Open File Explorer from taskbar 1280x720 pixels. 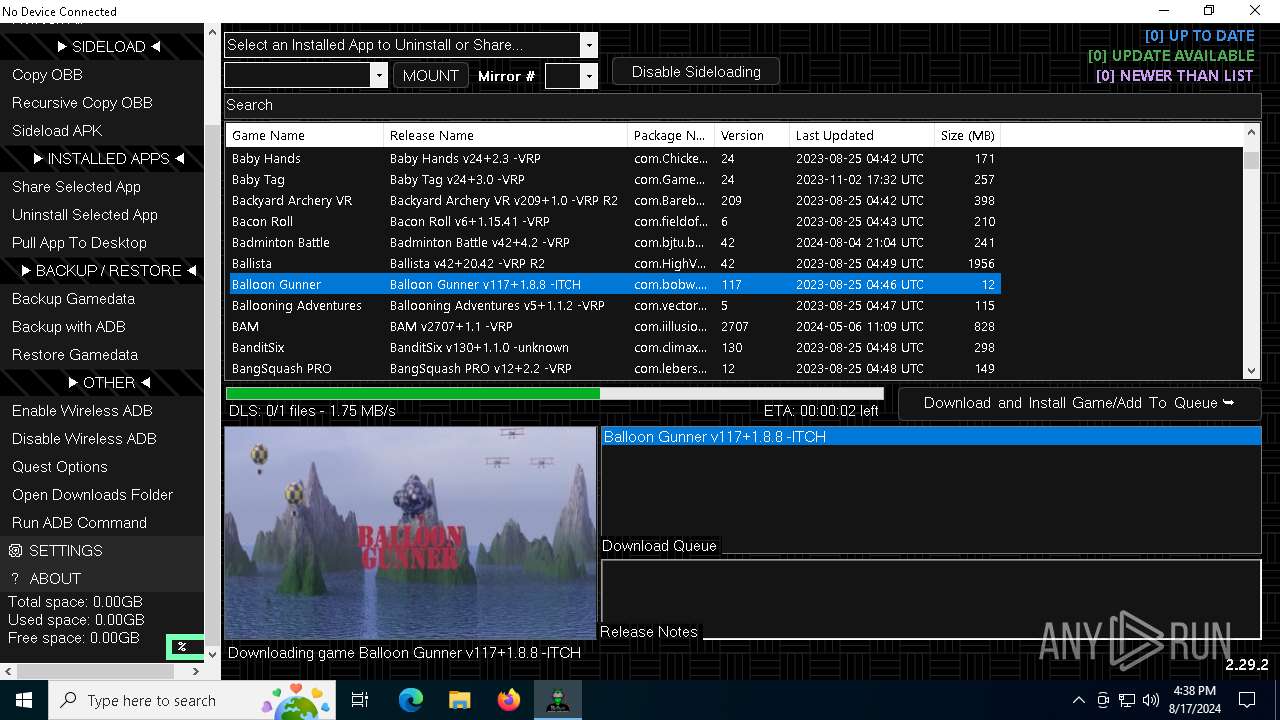(x=459, y=700)
